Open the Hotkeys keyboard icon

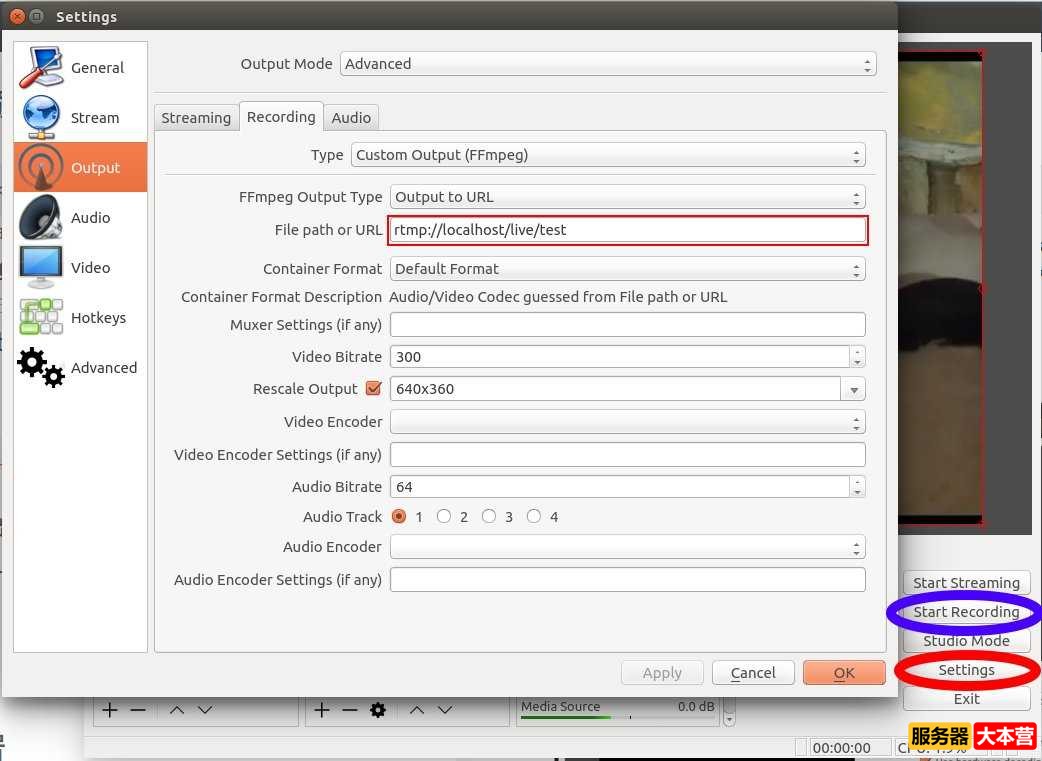tap(41, 318)
